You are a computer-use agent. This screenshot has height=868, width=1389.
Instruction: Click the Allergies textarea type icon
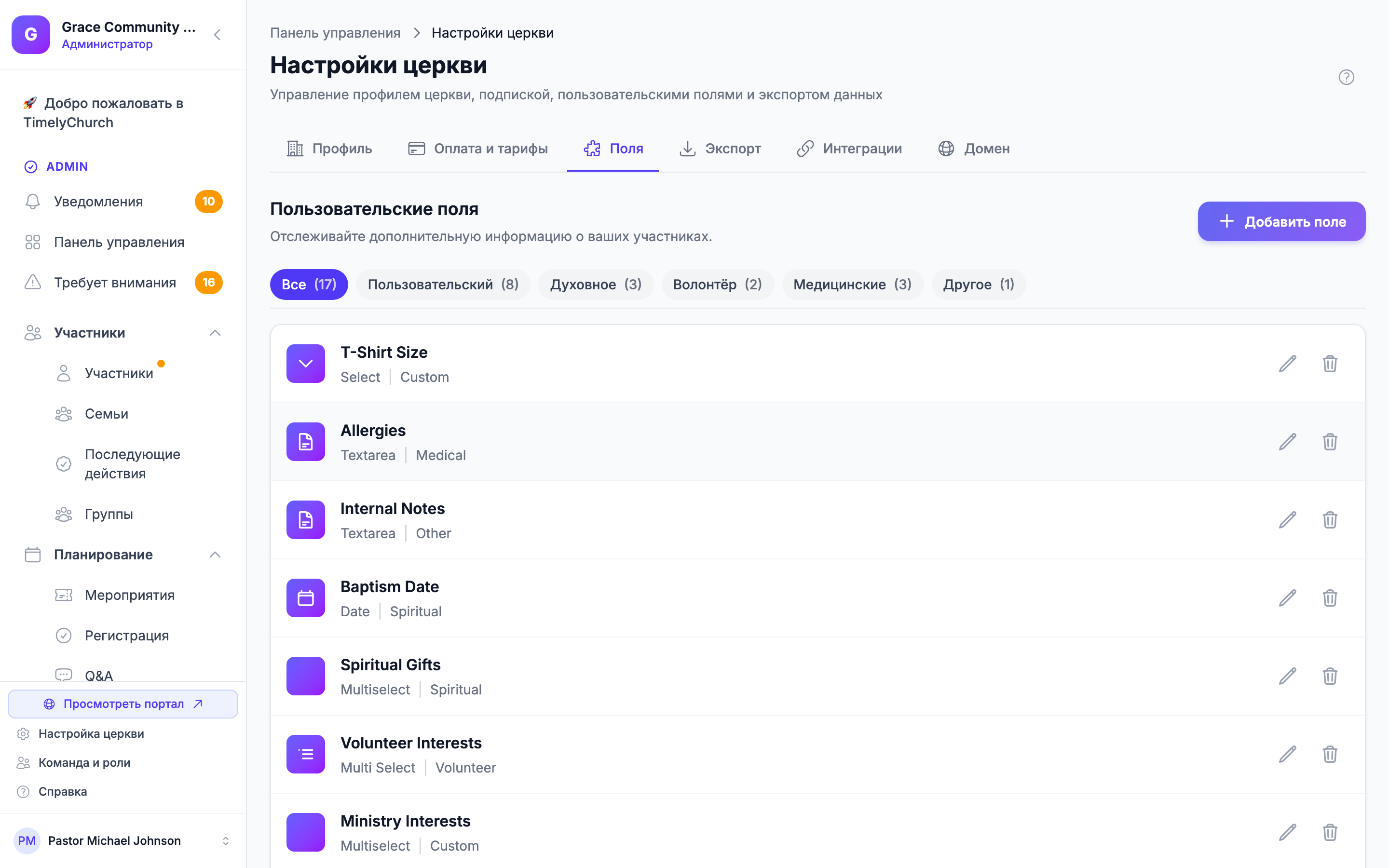305,441
